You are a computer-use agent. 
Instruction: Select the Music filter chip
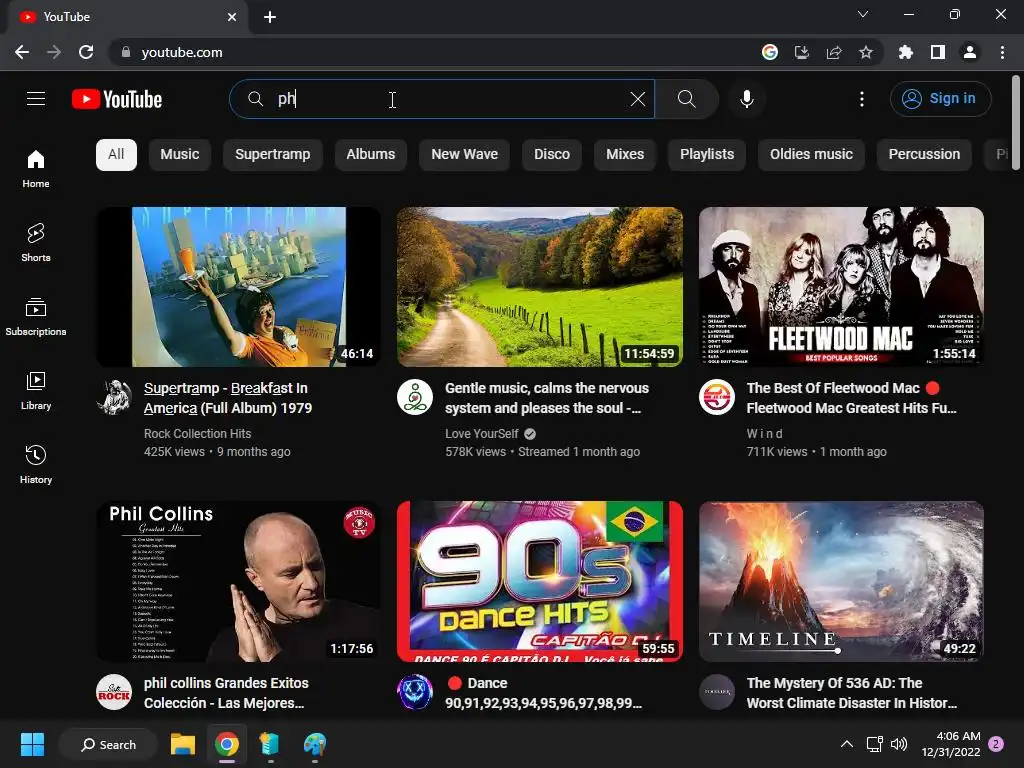click(180, 155)
